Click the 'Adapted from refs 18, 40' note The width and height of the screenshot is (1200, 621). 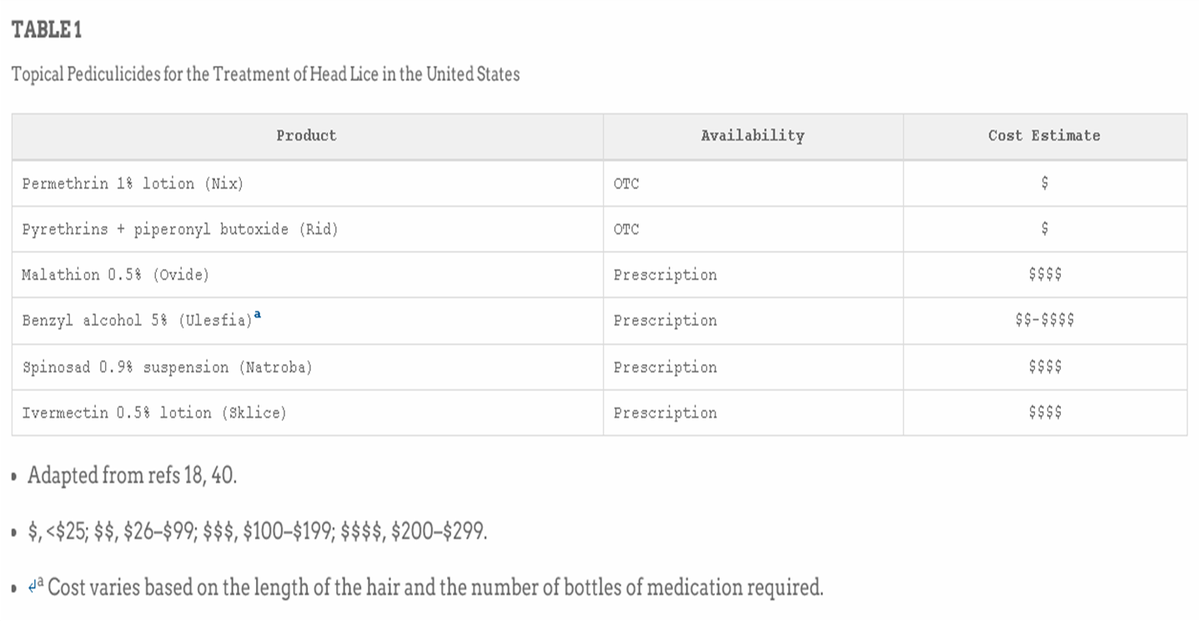(132, 475)
